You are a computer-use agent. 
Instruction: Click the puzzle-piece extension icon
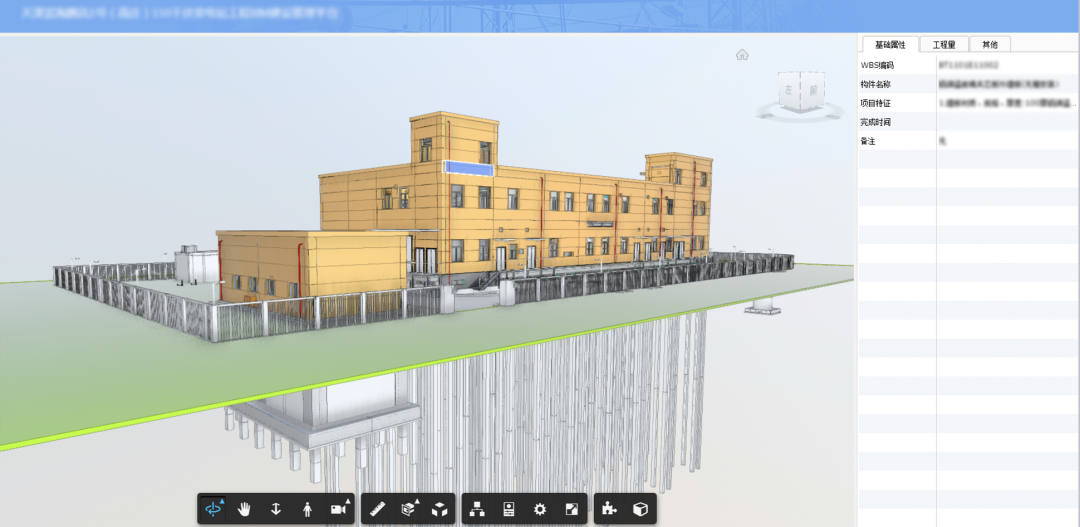point(610,509)
